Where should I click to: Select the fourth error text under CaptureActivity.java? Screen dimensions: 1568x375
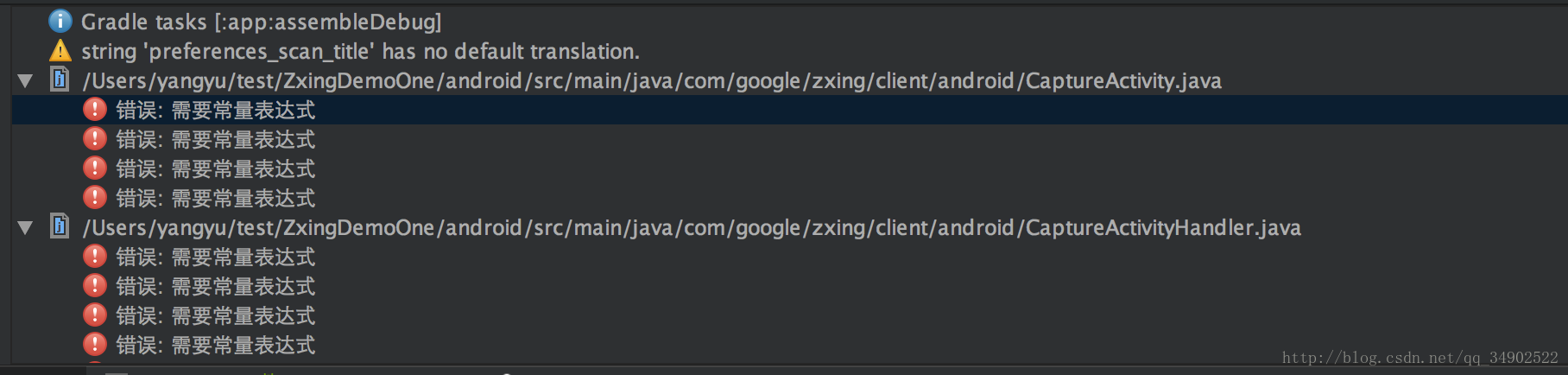coord(215,199)
